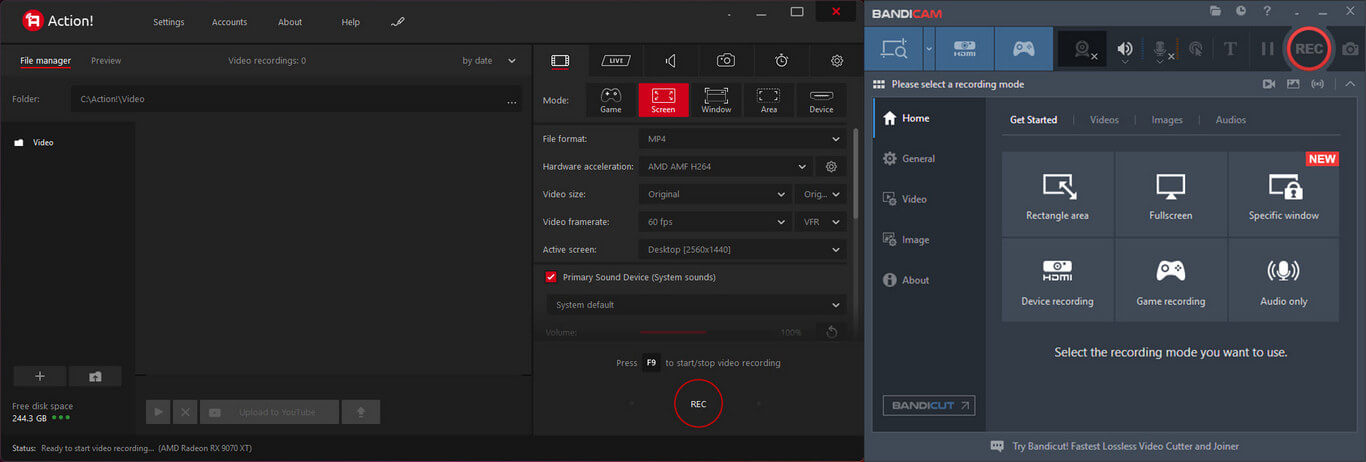Choose Area recording mode in Action!
This screenshot has width=1366, height=462.
click(768, 99)
